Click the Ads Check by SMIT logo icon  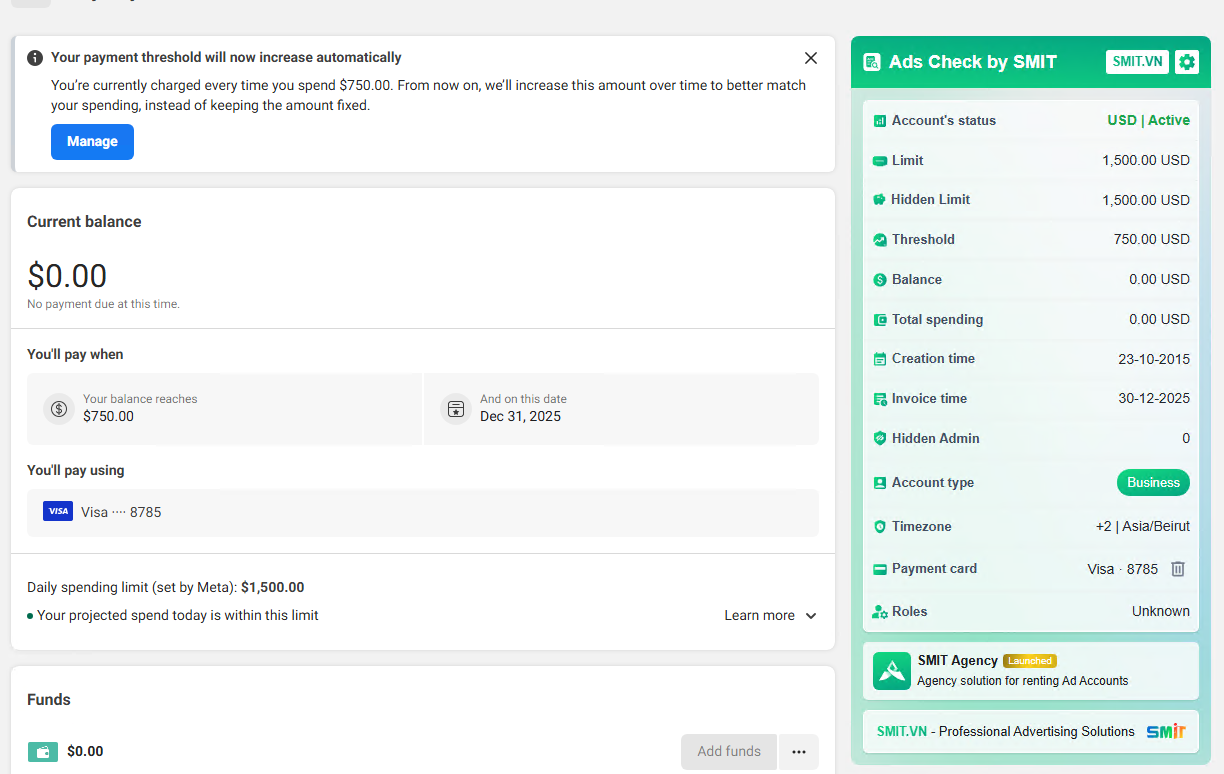[872, 62]
